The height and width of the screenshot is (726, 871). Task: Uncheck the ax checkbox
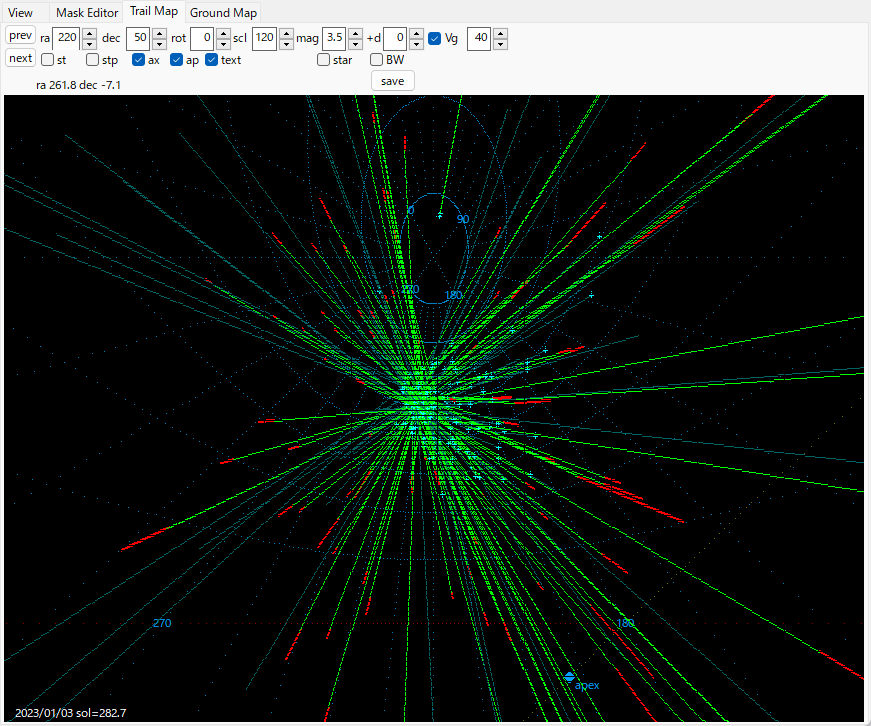139,60
